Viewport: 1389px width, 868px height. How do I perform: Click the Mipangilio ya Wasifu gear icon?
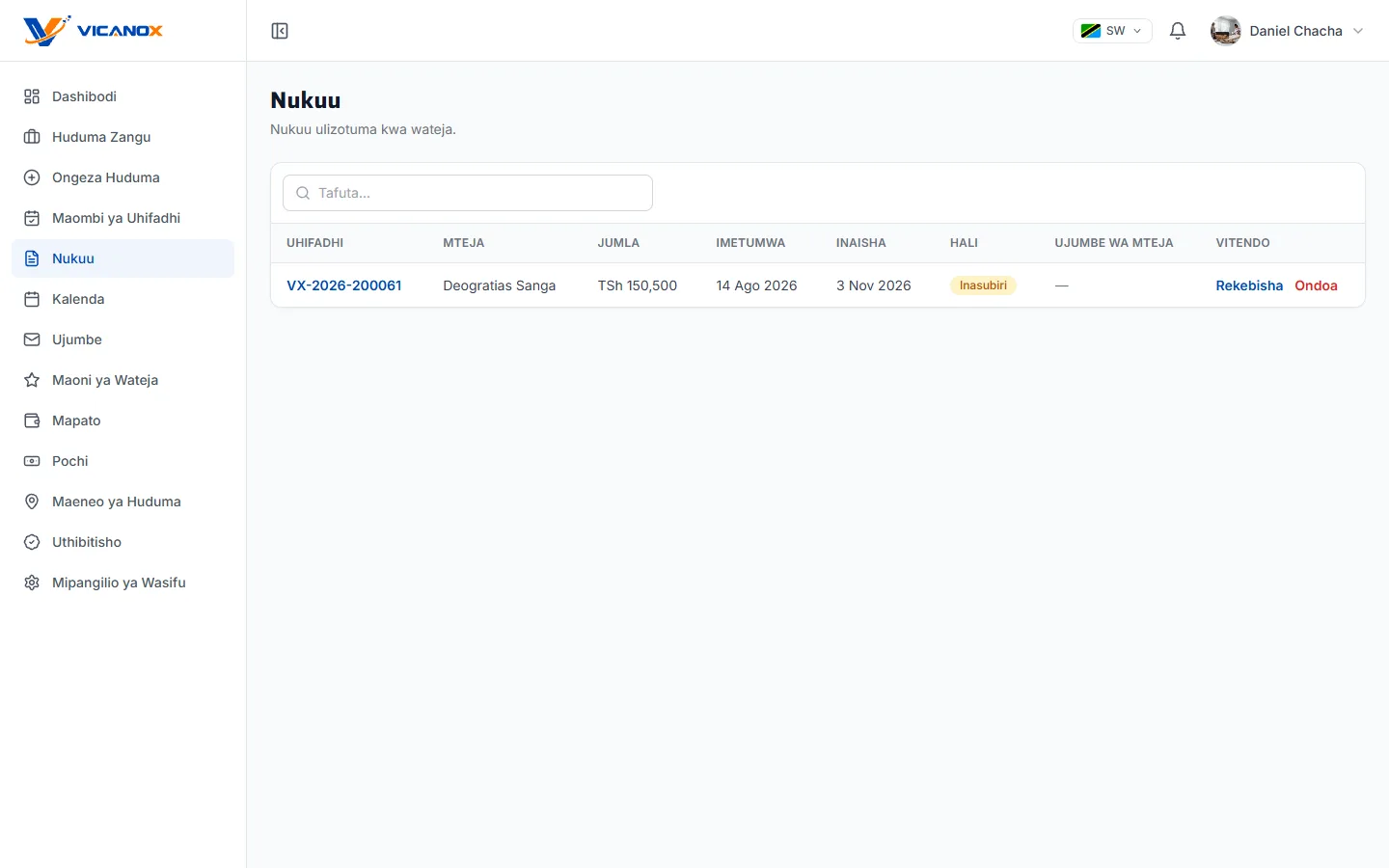(32, 583)
